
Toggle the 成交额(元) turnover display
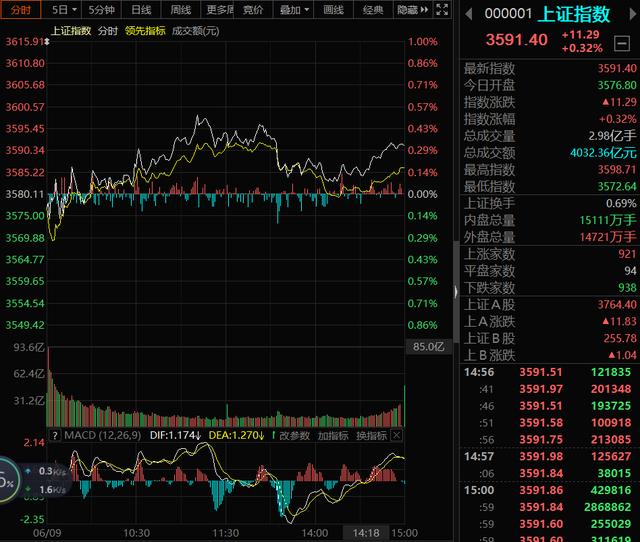click(x=196, y=31)
